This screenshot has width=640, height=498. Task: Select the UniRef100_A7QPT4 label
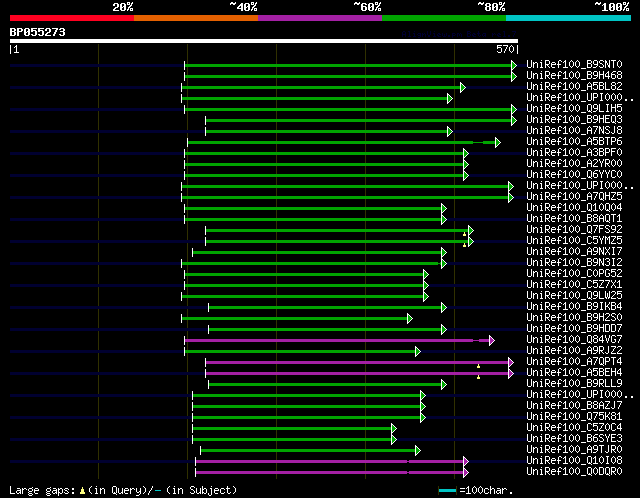tap(574, 362)
